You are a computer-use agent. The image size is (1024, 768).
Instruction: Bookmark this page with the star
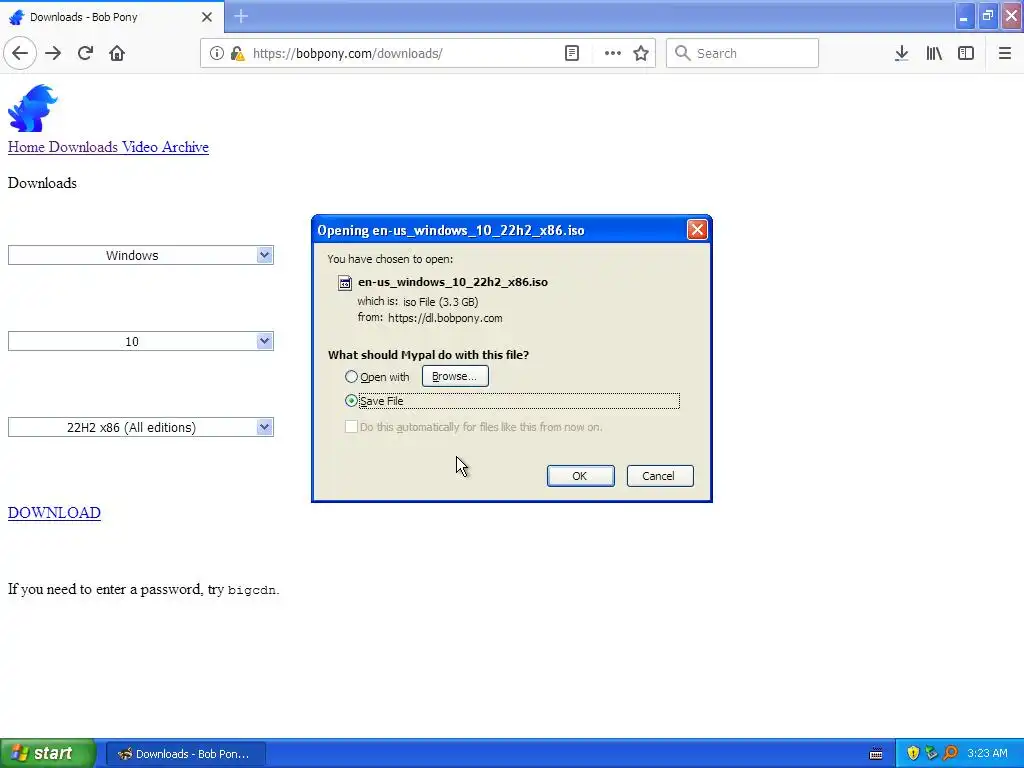pos(641,53)
